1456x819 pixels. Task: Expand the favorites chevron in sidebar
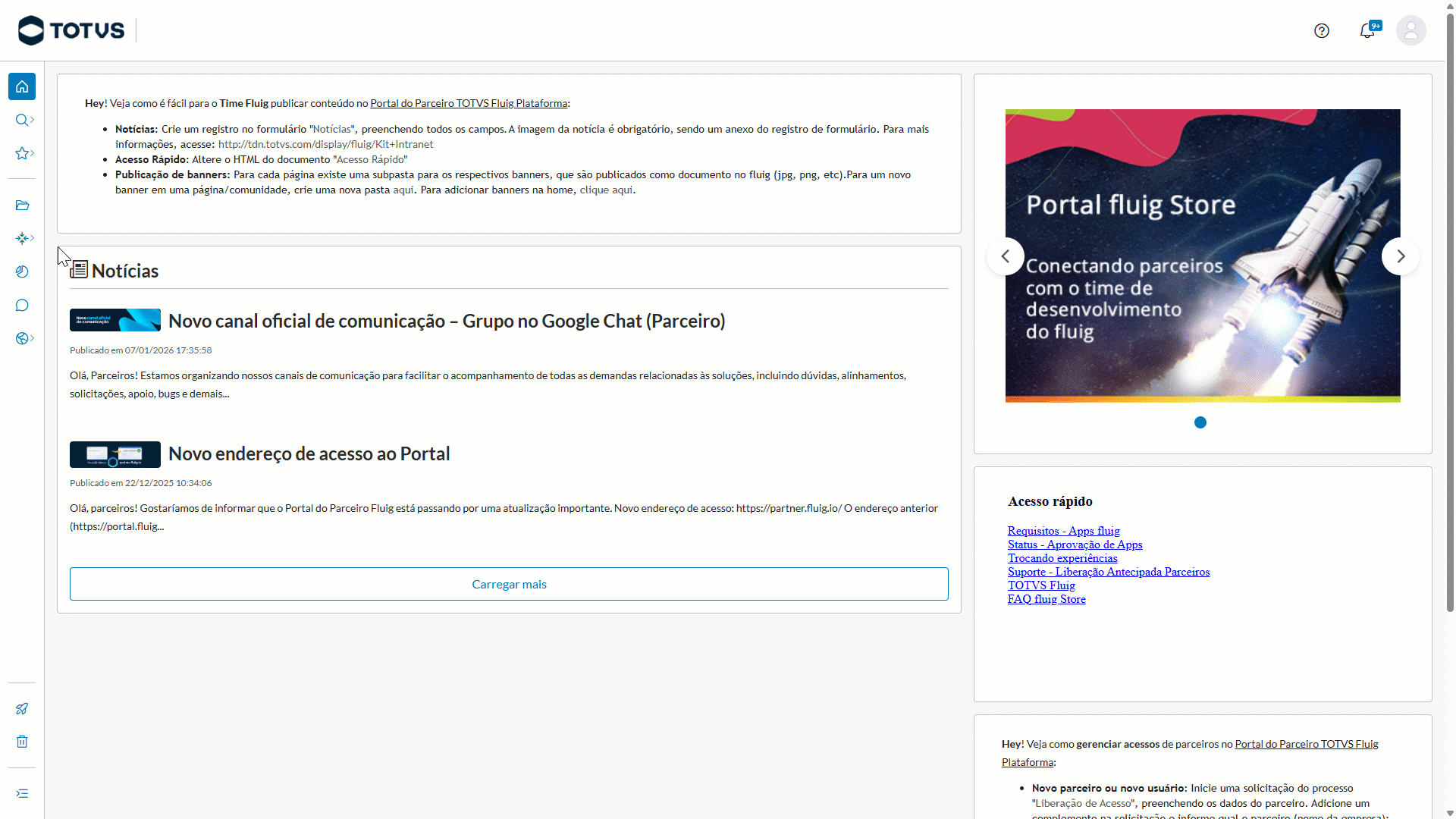pyautogui.click(x=32, y=153)
